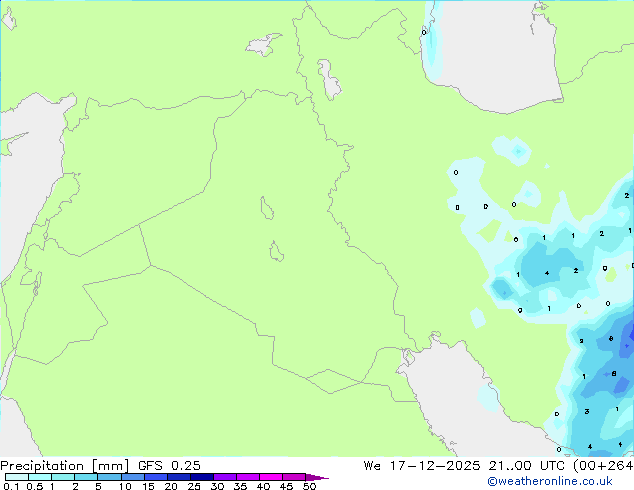Select the 0.5–1 mm legend swatch
The height and width of the screenshot is (490, 634).
click(x=40, y=477)
